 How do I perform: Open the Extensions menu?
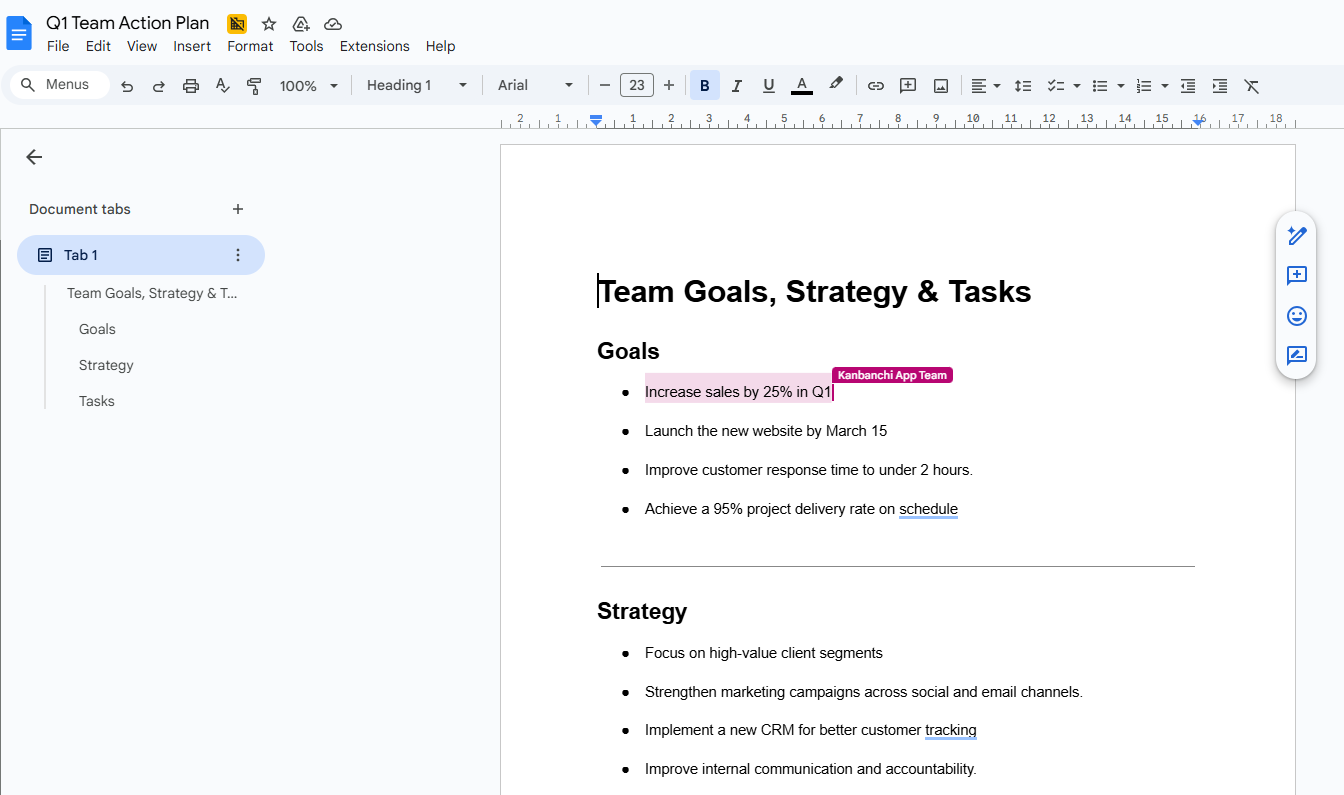[374, 46]
